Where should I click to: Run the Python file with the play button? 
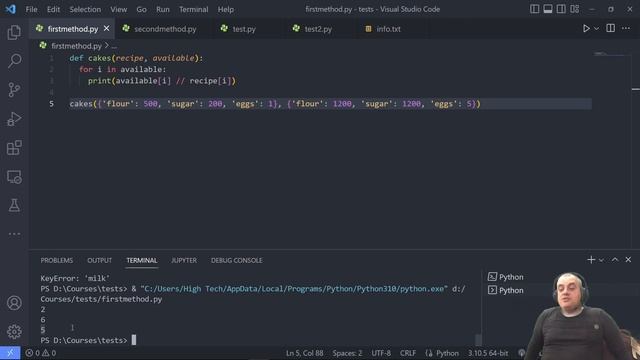586,29
